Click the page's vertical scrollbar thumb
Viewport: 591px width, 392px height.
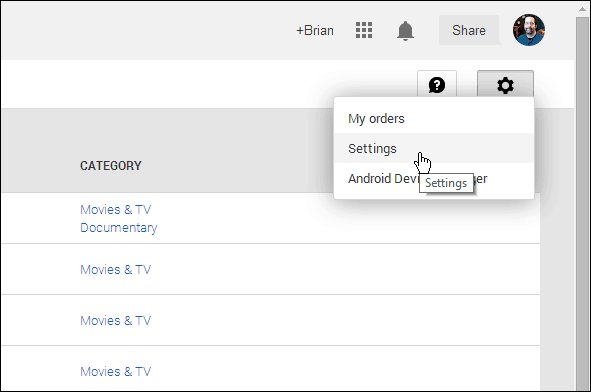pos(582,204)
